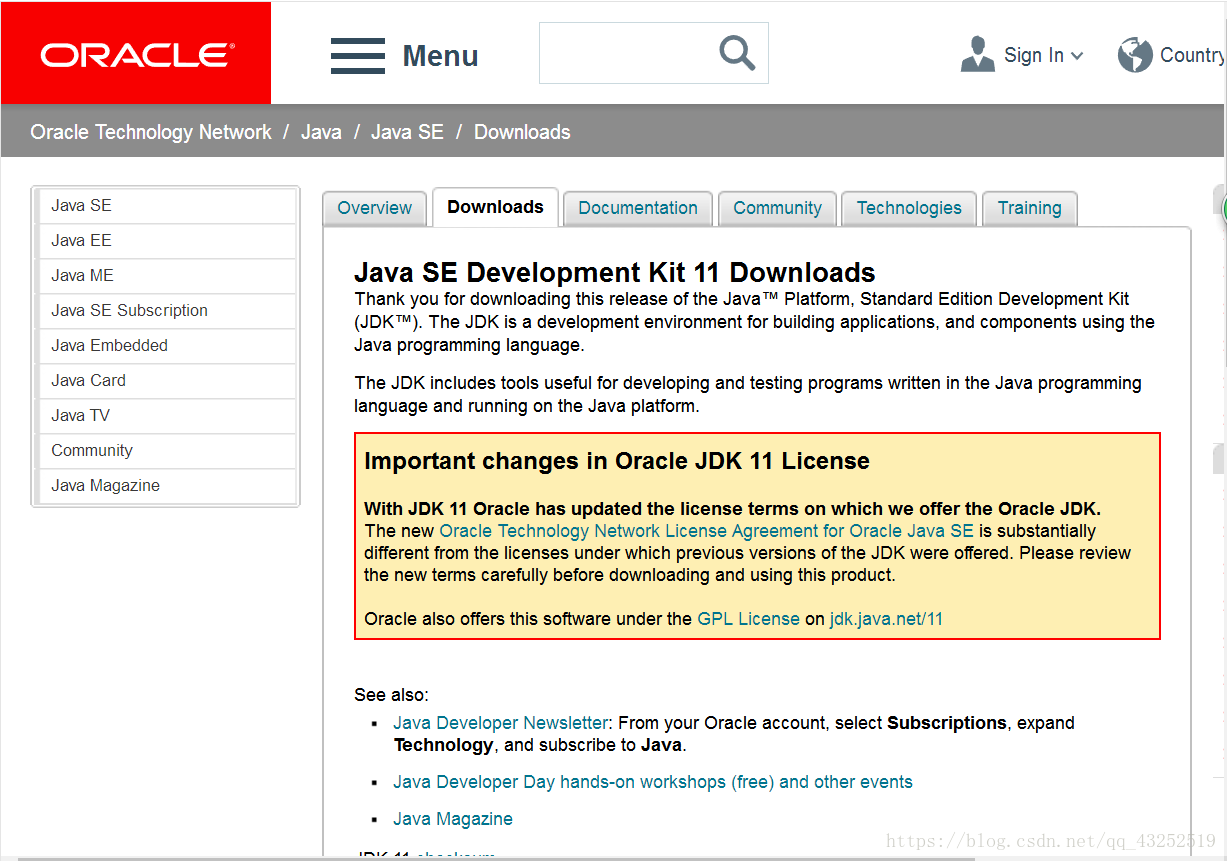Click the Oracle logo
This screenshot has height=861, width=1227.
[x=137, y=54]
